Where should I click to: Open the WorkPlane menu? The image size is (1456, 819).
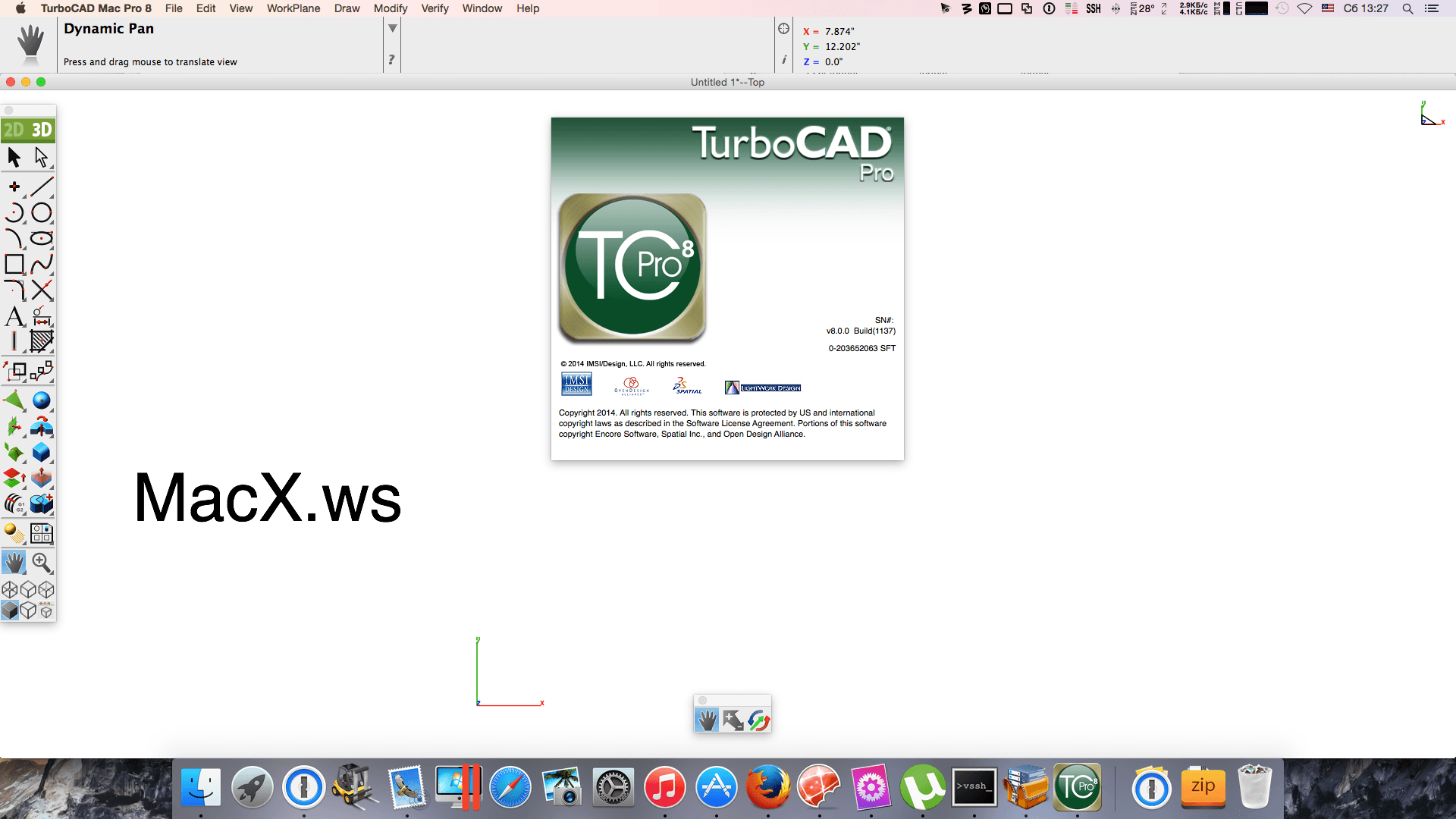point(293,8)
